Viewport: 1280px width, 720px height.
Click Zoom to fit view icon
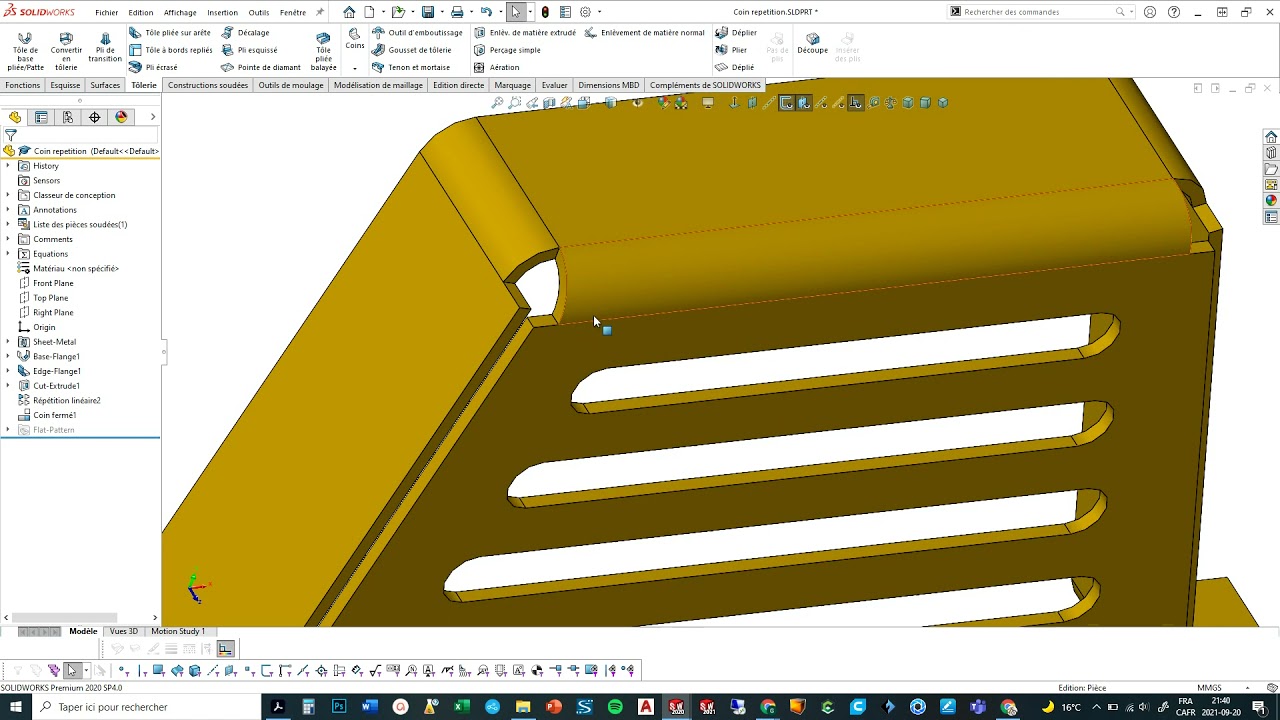tap(497, 103)
